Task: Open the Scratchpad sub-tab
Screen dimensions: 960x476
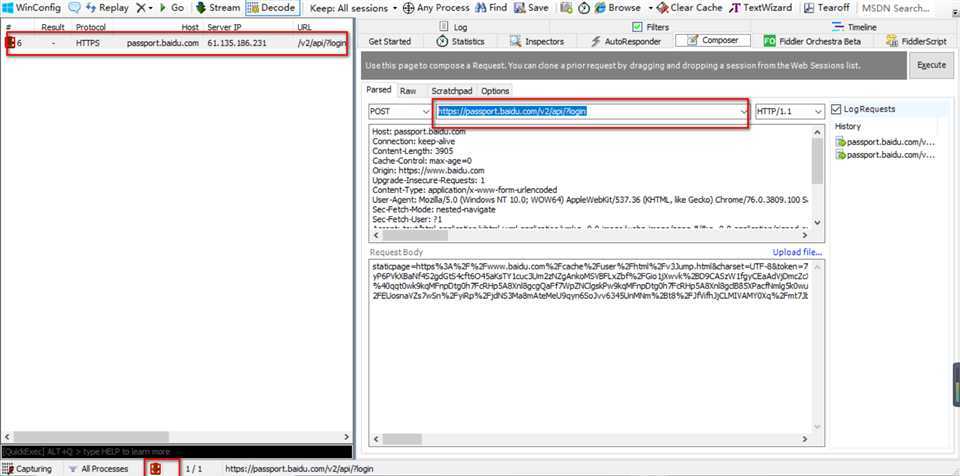Action: point(451,91)
